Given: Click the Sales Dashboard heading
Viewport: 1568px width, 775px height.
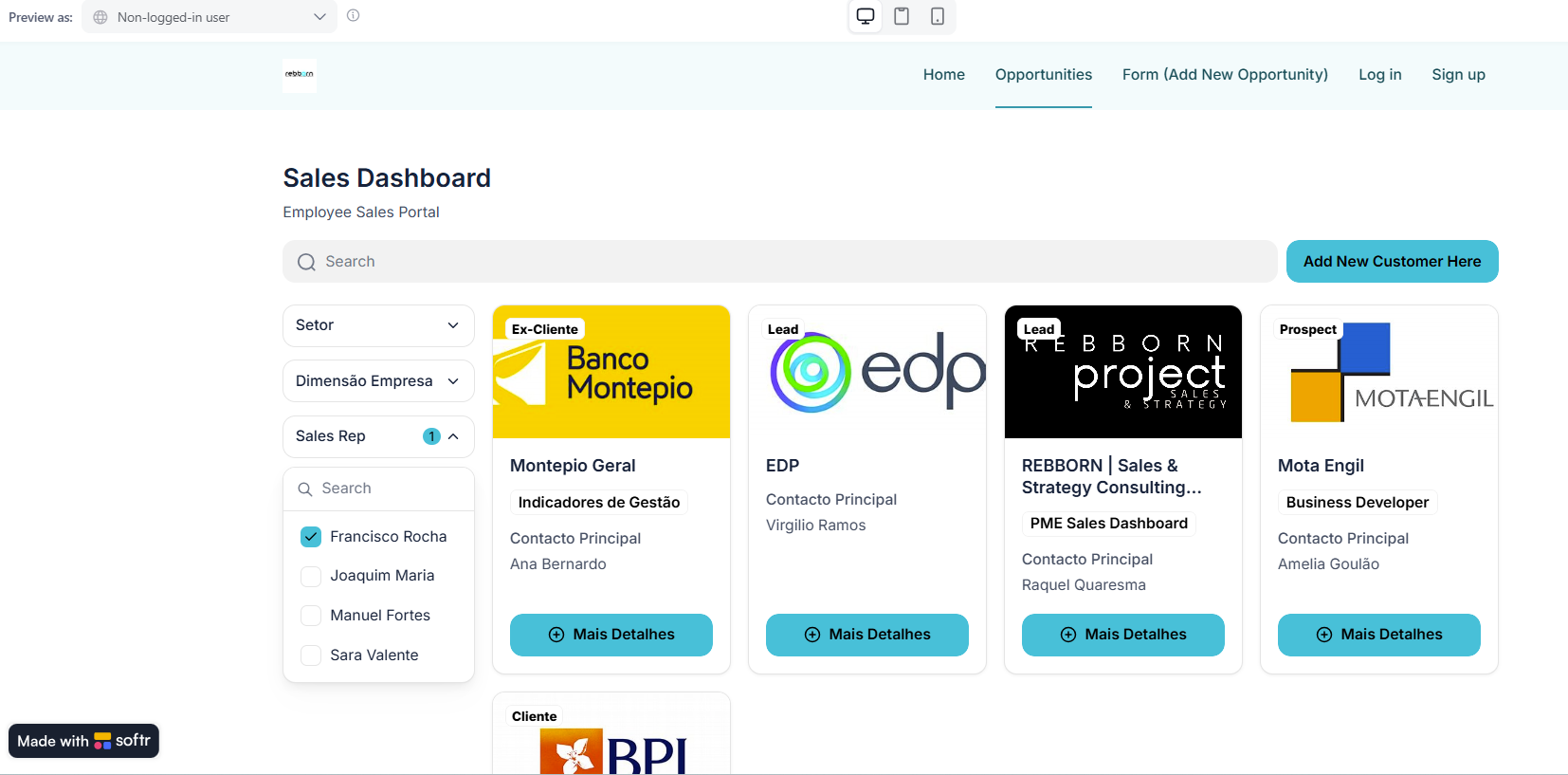Looking at the screenshot, I should pos(387,178).
